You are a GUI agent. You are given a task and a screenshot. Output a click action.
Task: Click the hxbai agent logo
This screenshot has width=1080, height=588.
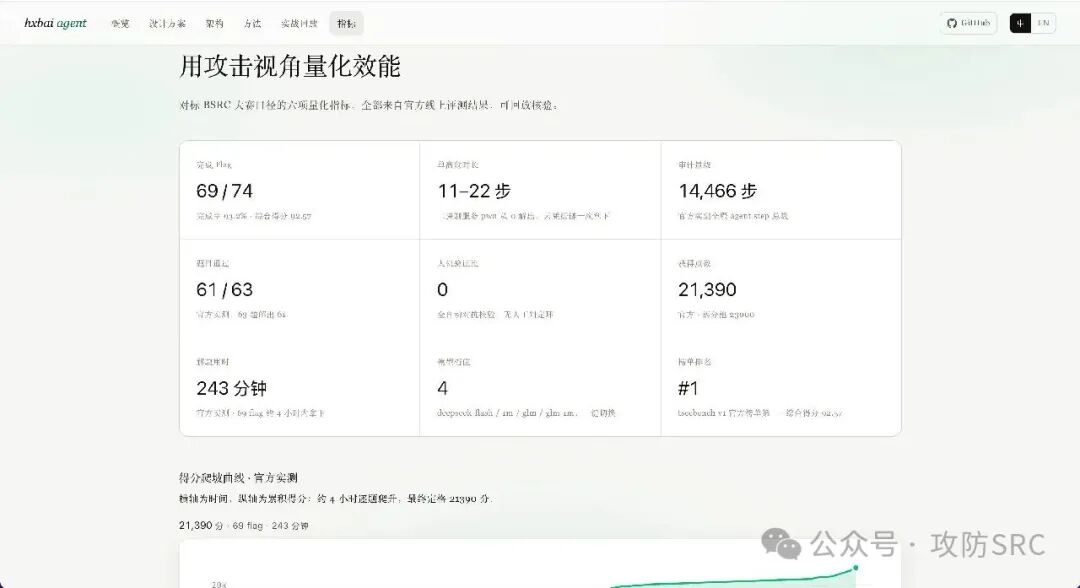coord(55,23)
